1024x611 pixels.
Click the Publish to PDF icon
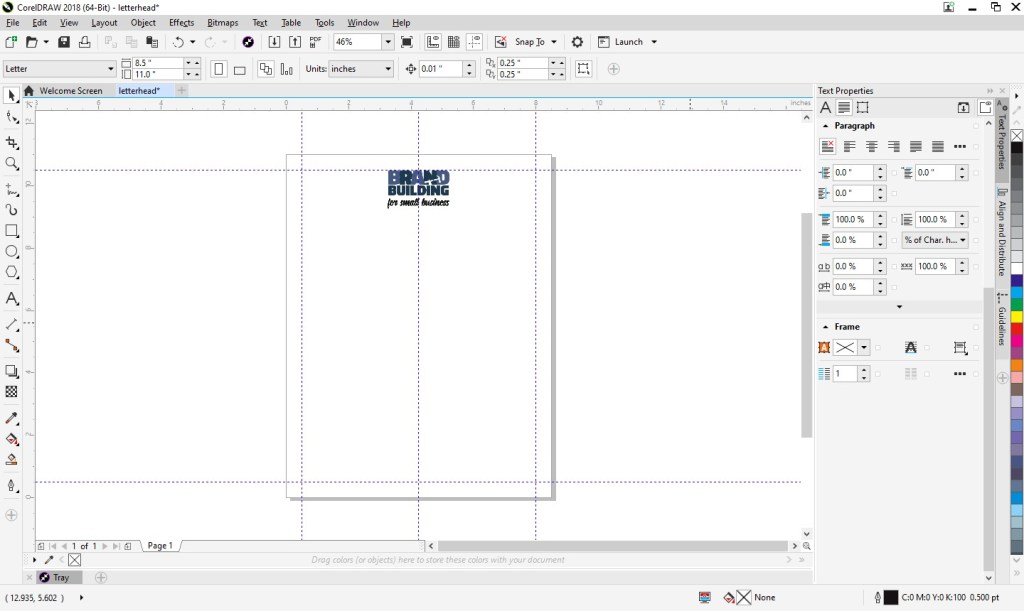pyautogui.click(x=316, y=42)
